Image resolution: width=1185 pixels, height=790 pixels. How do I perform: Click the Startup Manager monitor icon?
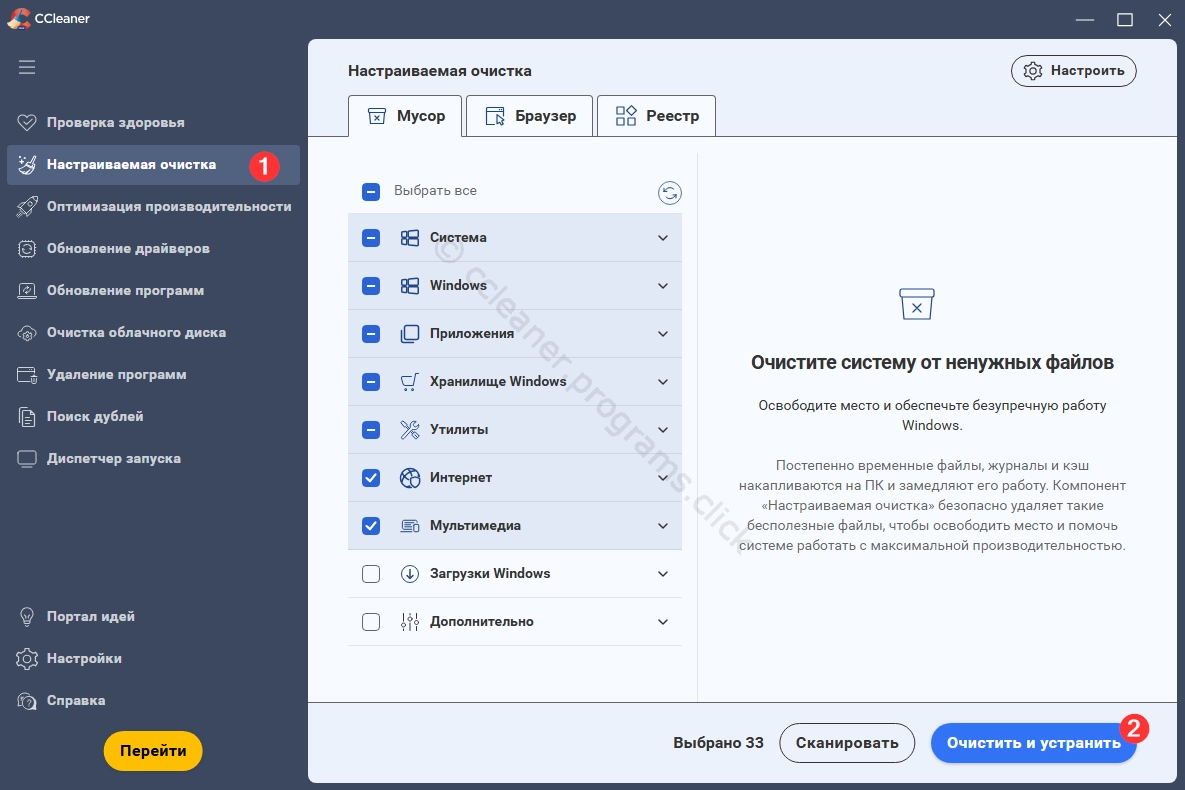27,459
